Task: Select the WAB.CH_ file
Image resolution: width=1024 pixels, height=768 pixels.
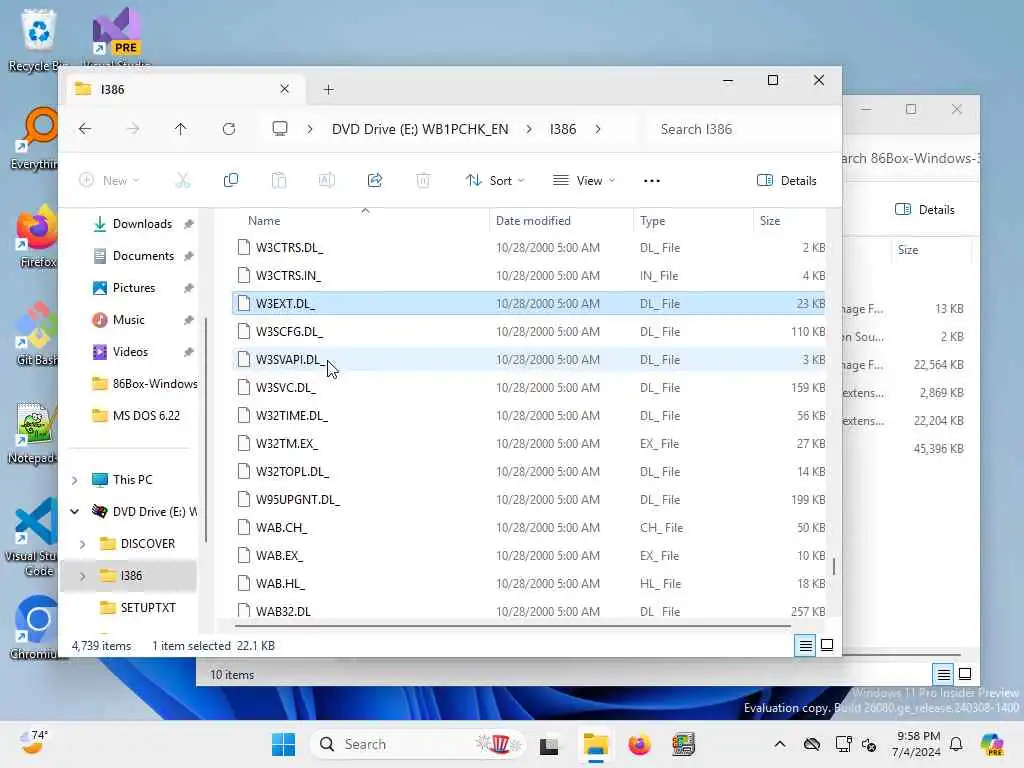Action: 529,528
